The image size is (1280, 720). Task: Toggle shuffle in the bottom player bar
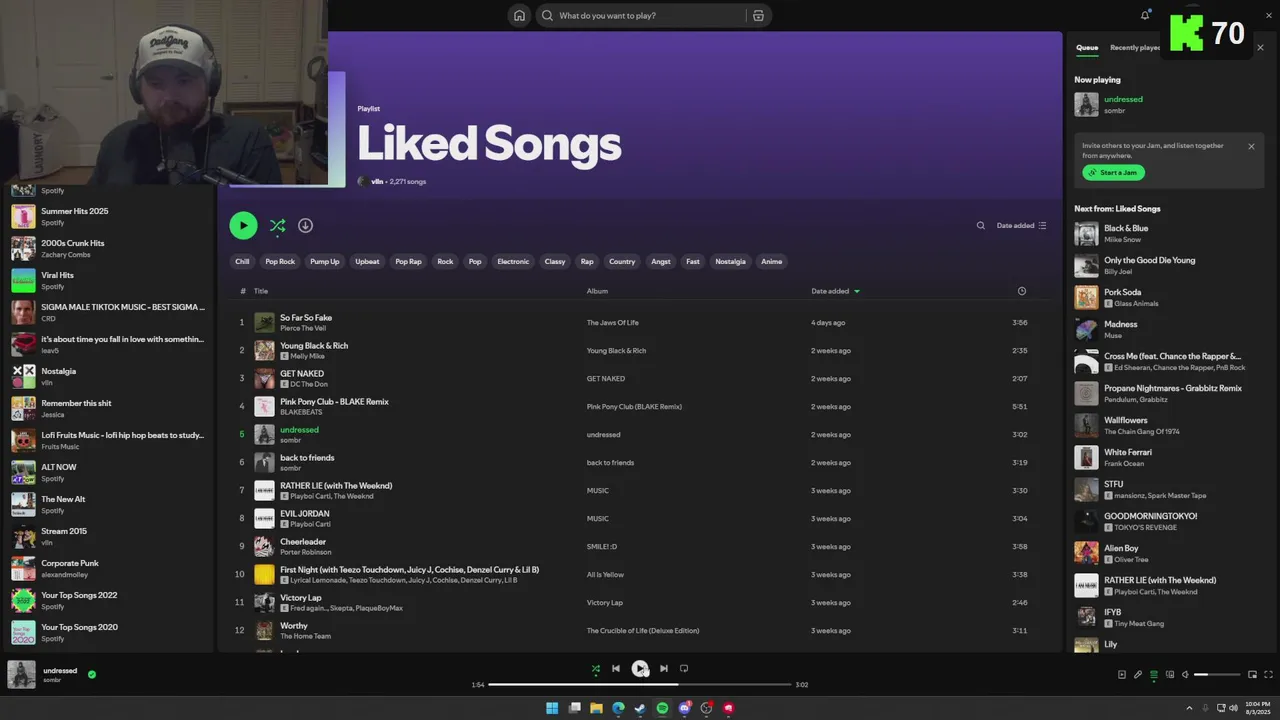596,668
